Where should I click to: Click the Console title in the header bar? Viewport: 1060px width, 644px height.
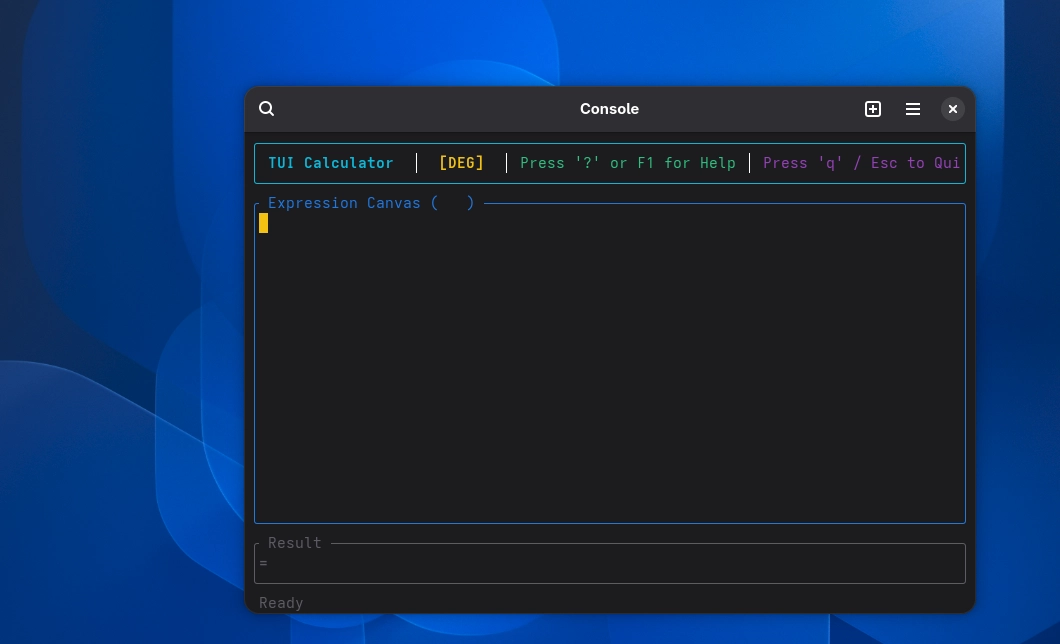pos(609,109)
